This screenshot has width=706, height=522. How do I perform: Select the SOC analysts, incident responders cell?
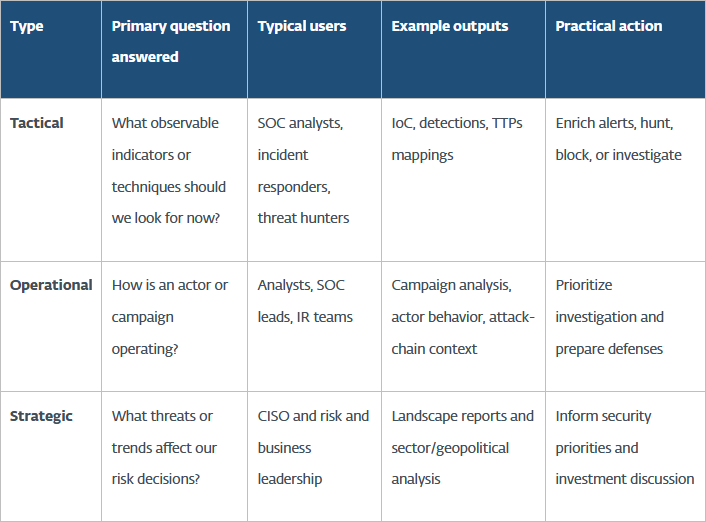click(x=314, y=180)
